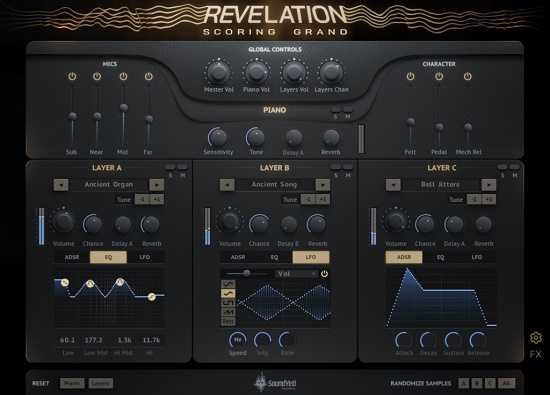The image size is (550, 395).
Task: Click Layer B previous sample arrow
Action: 227,185
